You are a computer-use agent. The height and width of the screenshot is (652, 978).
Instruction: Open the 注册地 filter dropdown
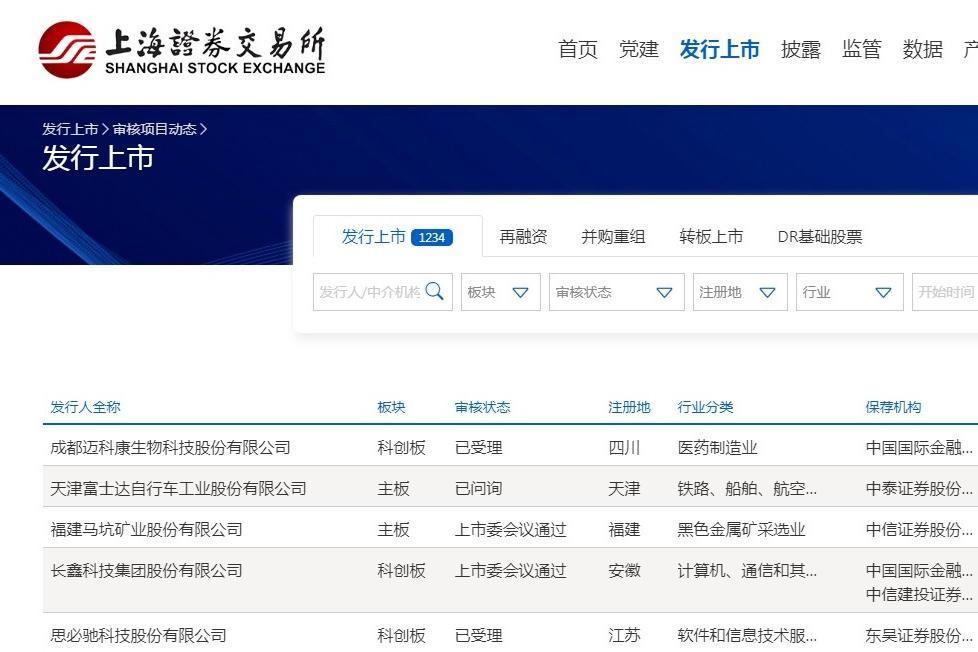tap(740, 292)
